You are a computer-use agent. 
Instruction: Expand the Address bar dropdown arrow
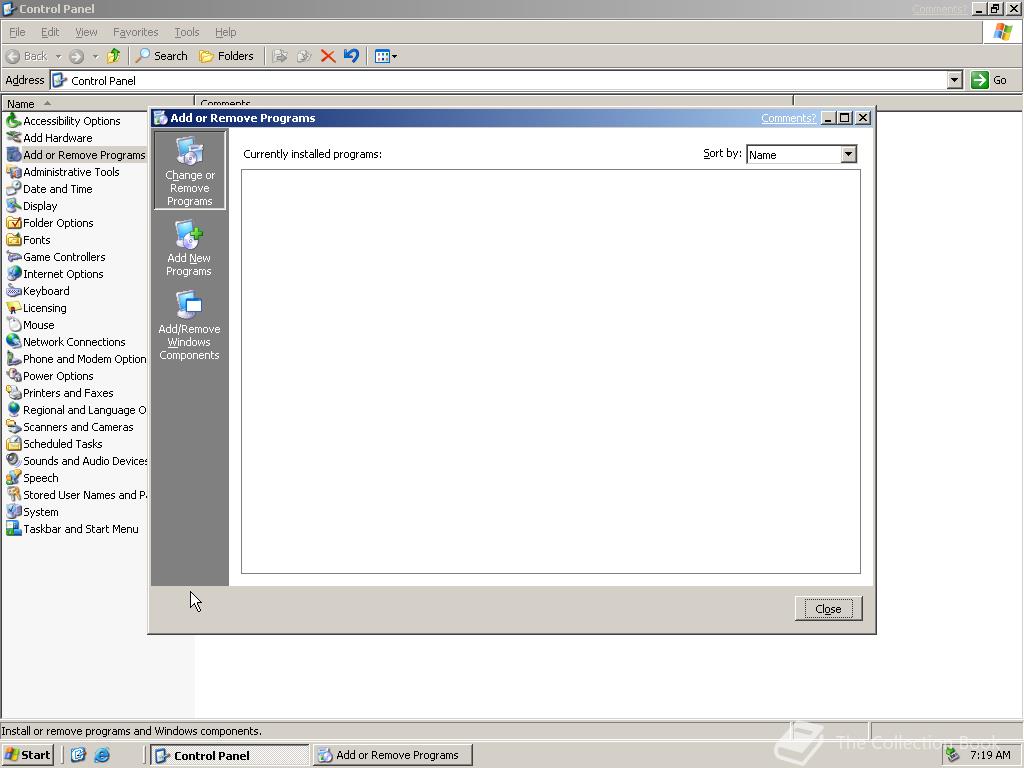click(x=955, y=80)
